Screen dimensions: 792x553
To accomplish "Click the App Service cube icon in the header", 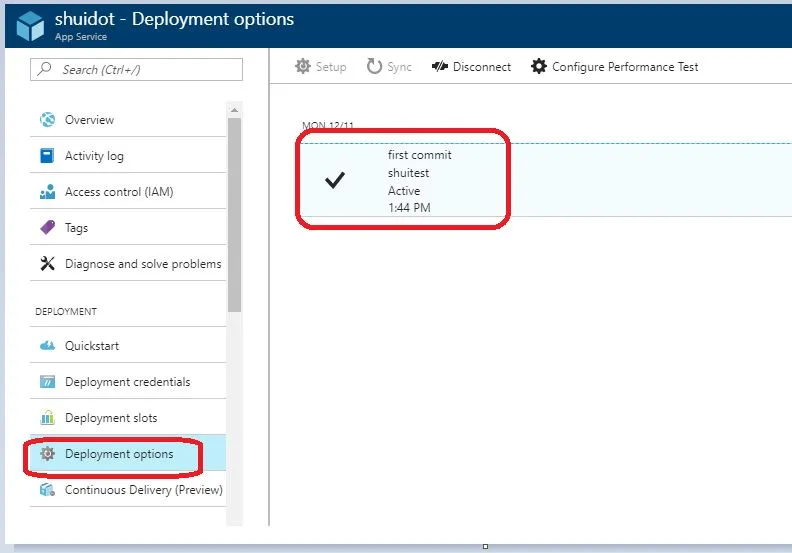I will [x=30, y=26].
